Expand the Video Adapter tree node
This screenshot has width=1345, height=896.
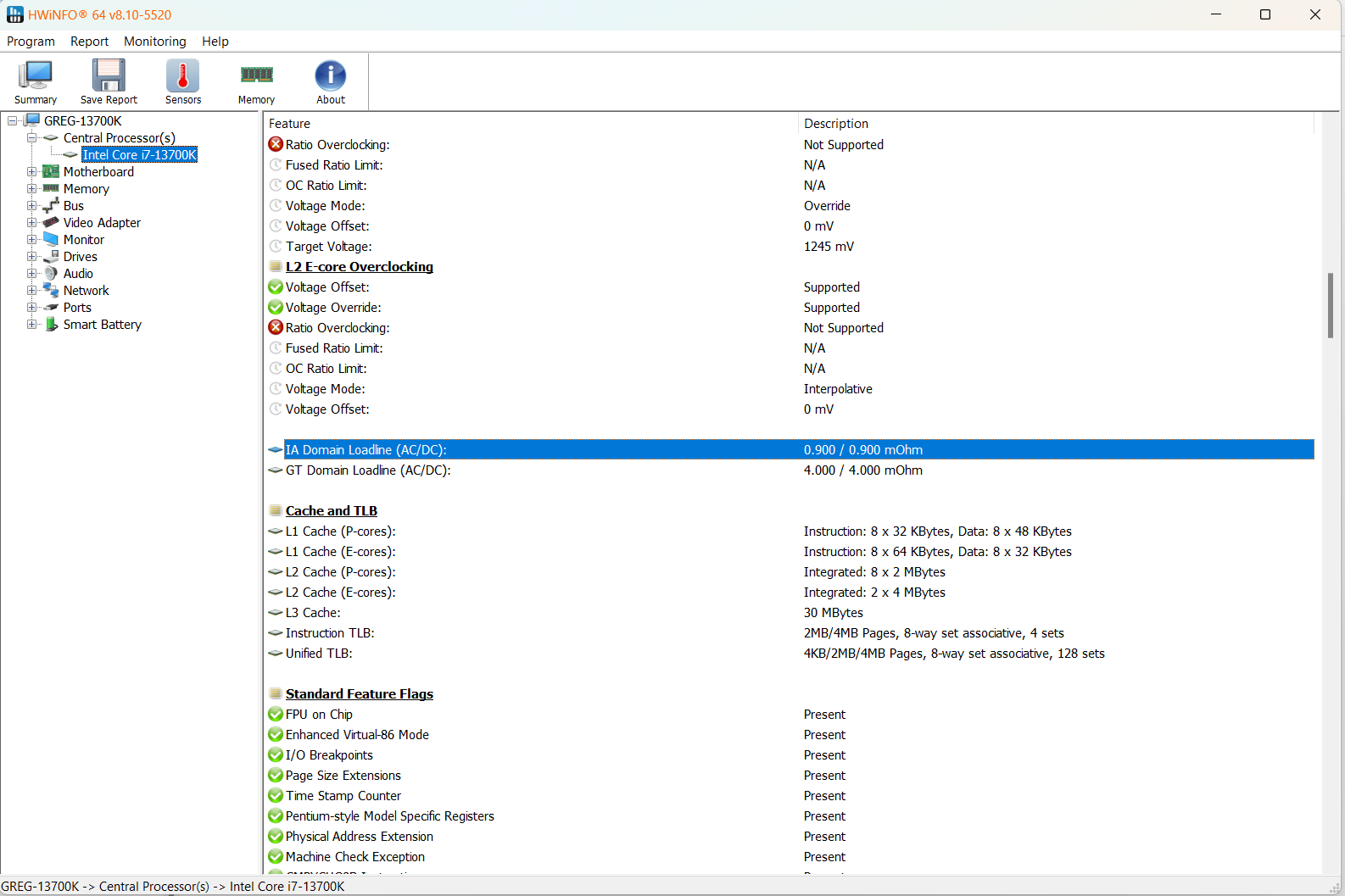tap(31, 222)
